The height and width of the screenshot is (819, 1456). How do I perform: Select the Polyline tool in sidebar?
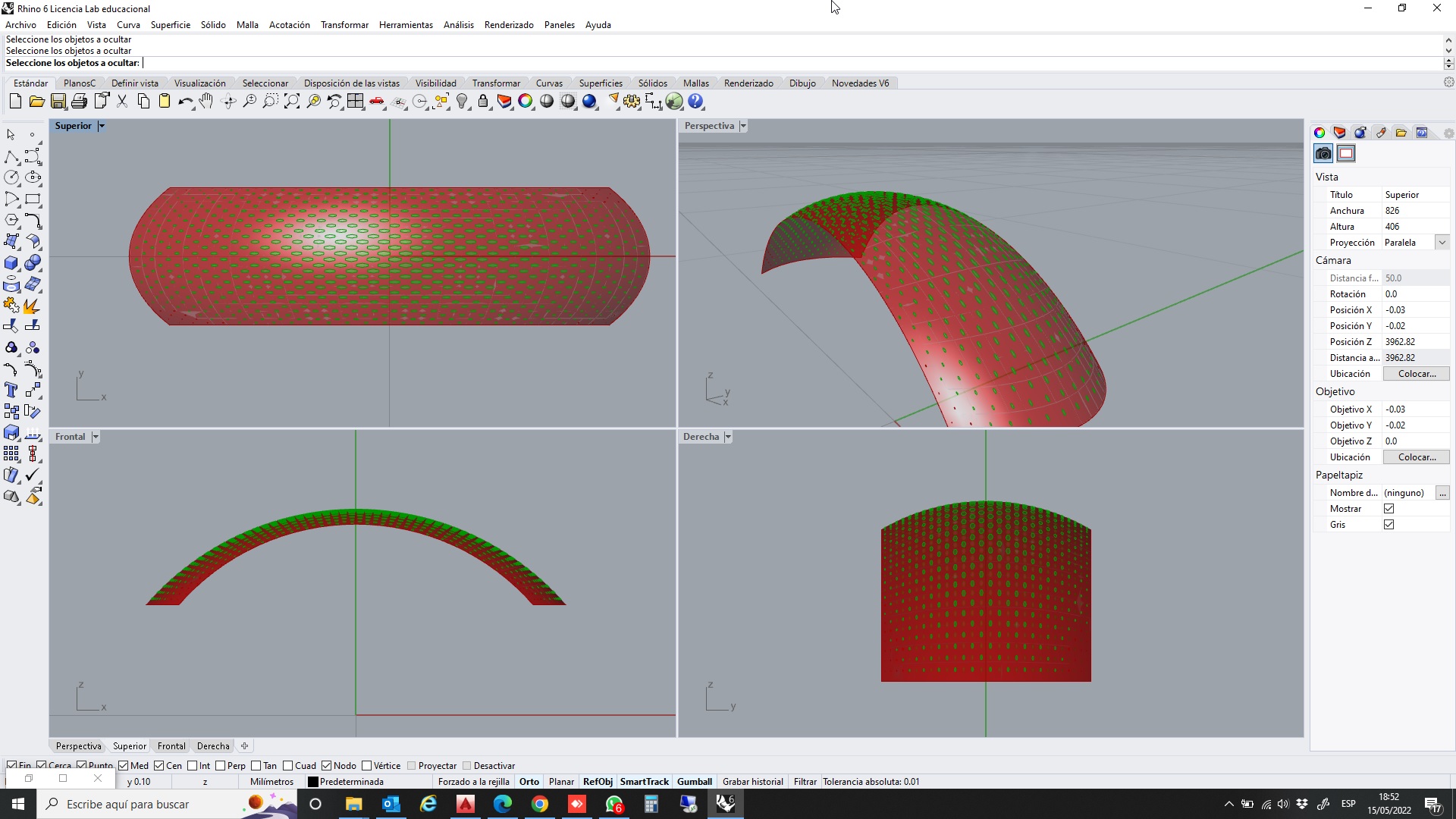11,157
